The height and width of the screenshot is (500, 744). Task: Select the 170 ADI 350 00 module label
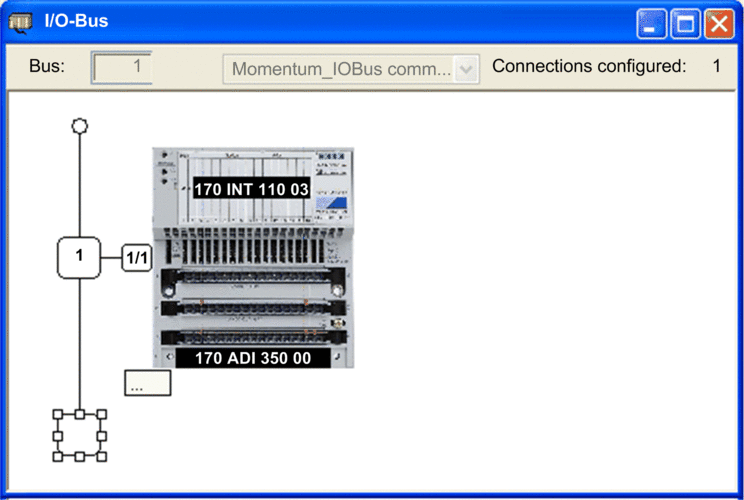(253, 358)
